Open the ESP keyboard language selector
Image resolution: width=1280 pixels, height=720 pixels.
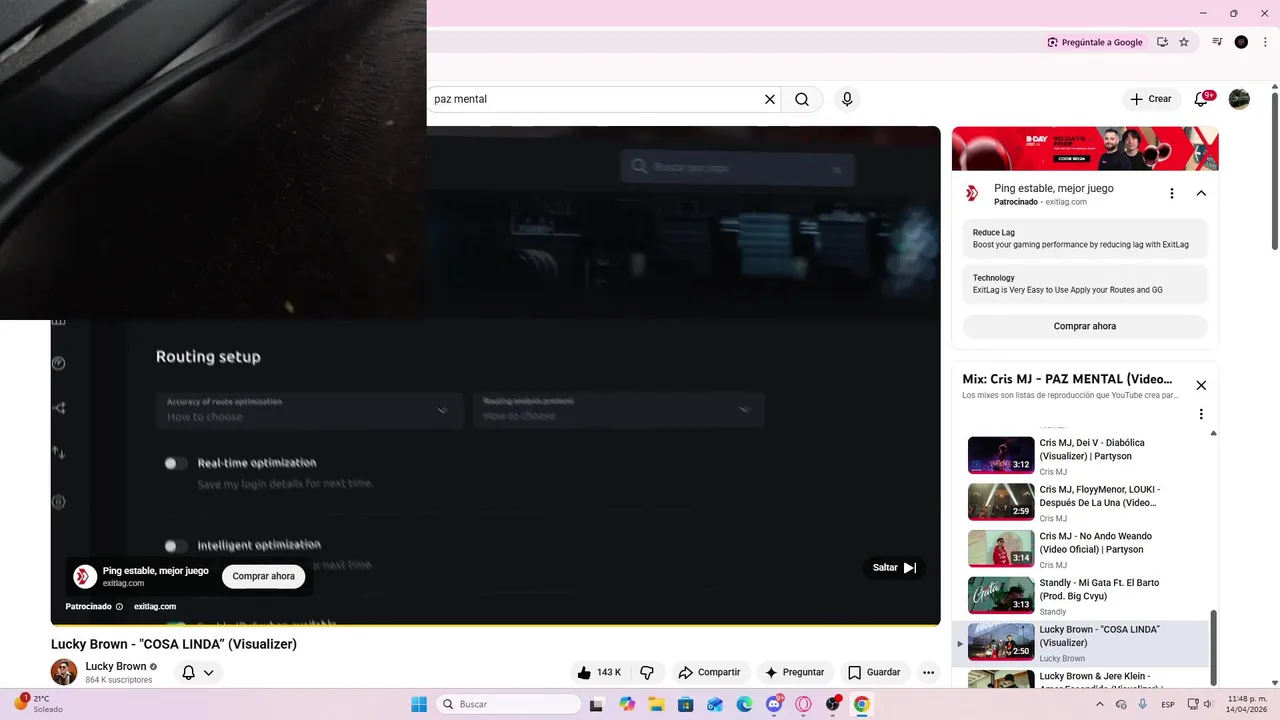1168,704
